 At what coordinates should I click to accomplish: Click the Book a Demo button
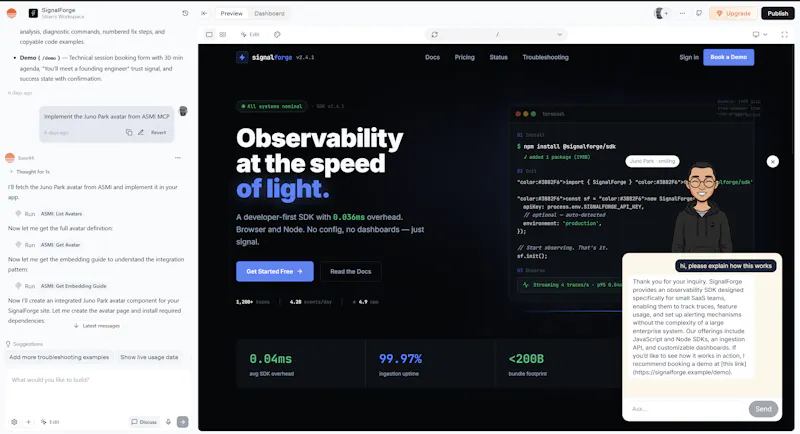(729, 57)
